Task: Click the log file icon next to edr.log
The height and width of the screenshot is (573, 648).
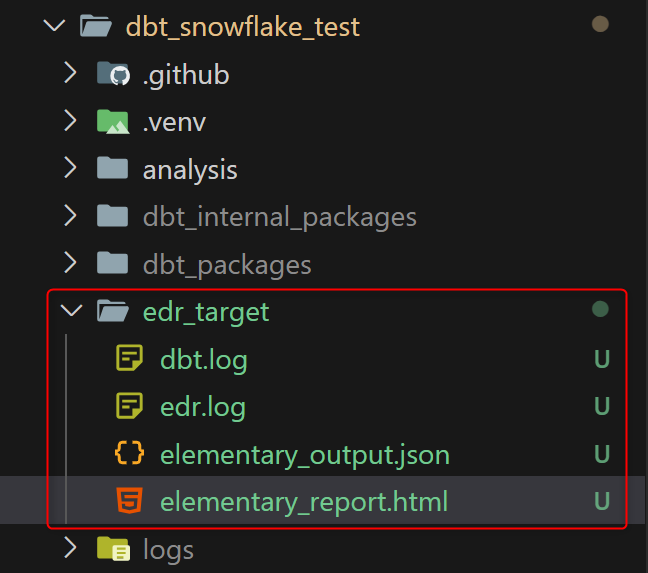Action: 129,406
